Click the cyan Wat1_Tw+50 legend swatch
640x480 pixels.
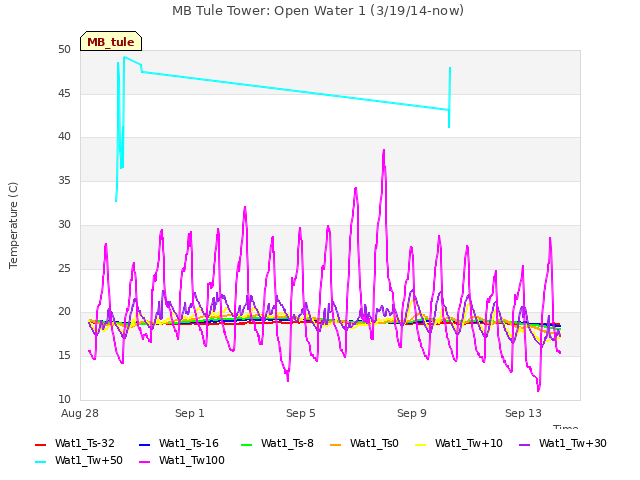[x=40, y=462]
